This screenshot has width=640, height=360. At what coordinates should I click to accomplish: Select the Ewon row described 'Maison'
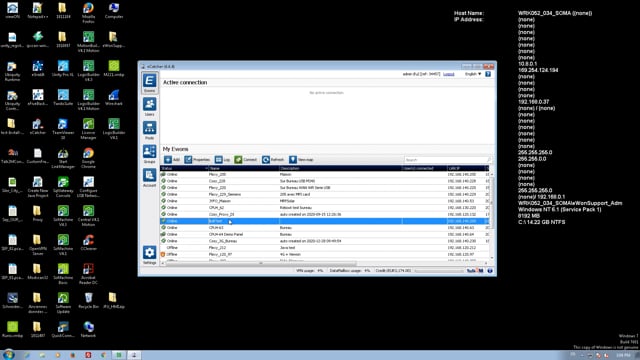324,174
